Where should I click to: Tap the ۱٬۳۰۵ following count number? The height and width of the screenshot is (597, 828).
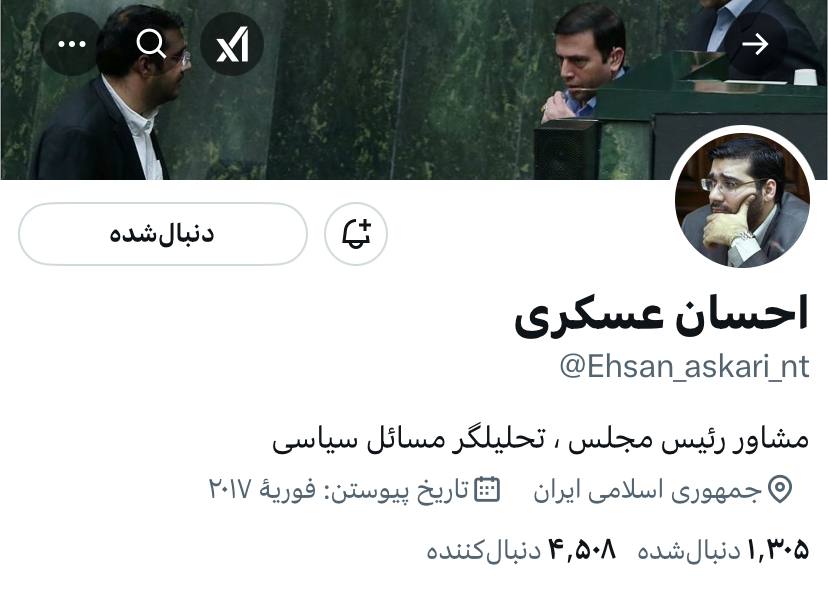coord(778,550)
